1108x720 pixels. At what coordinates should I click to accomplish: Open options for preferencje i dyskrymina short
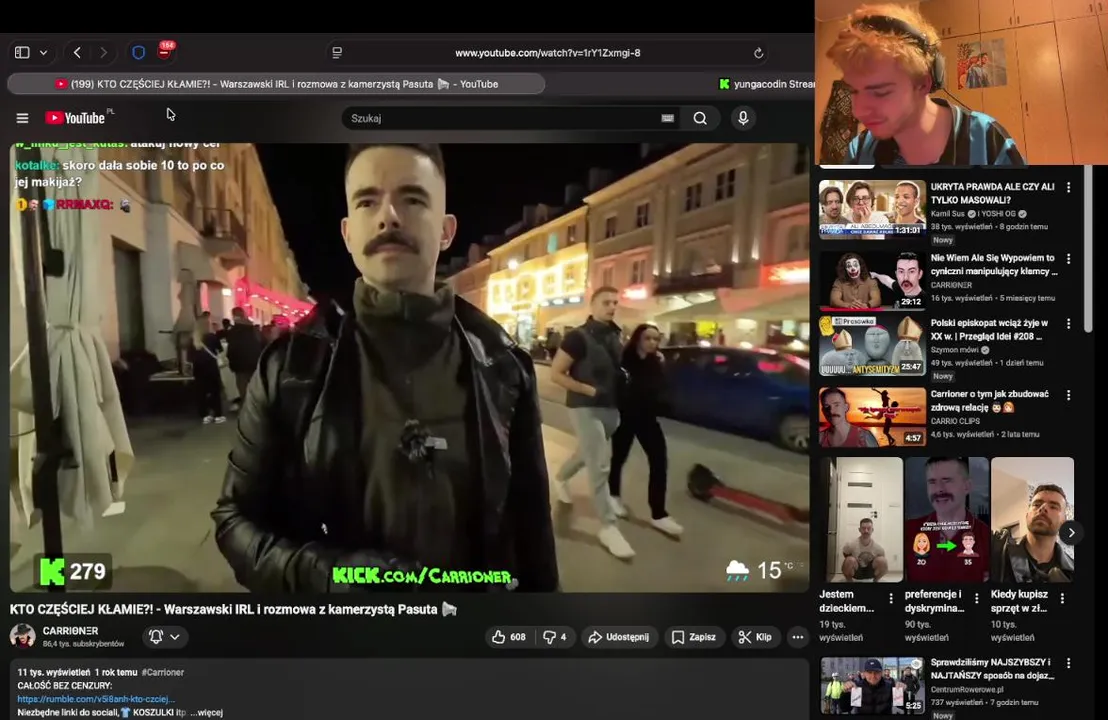977,598
